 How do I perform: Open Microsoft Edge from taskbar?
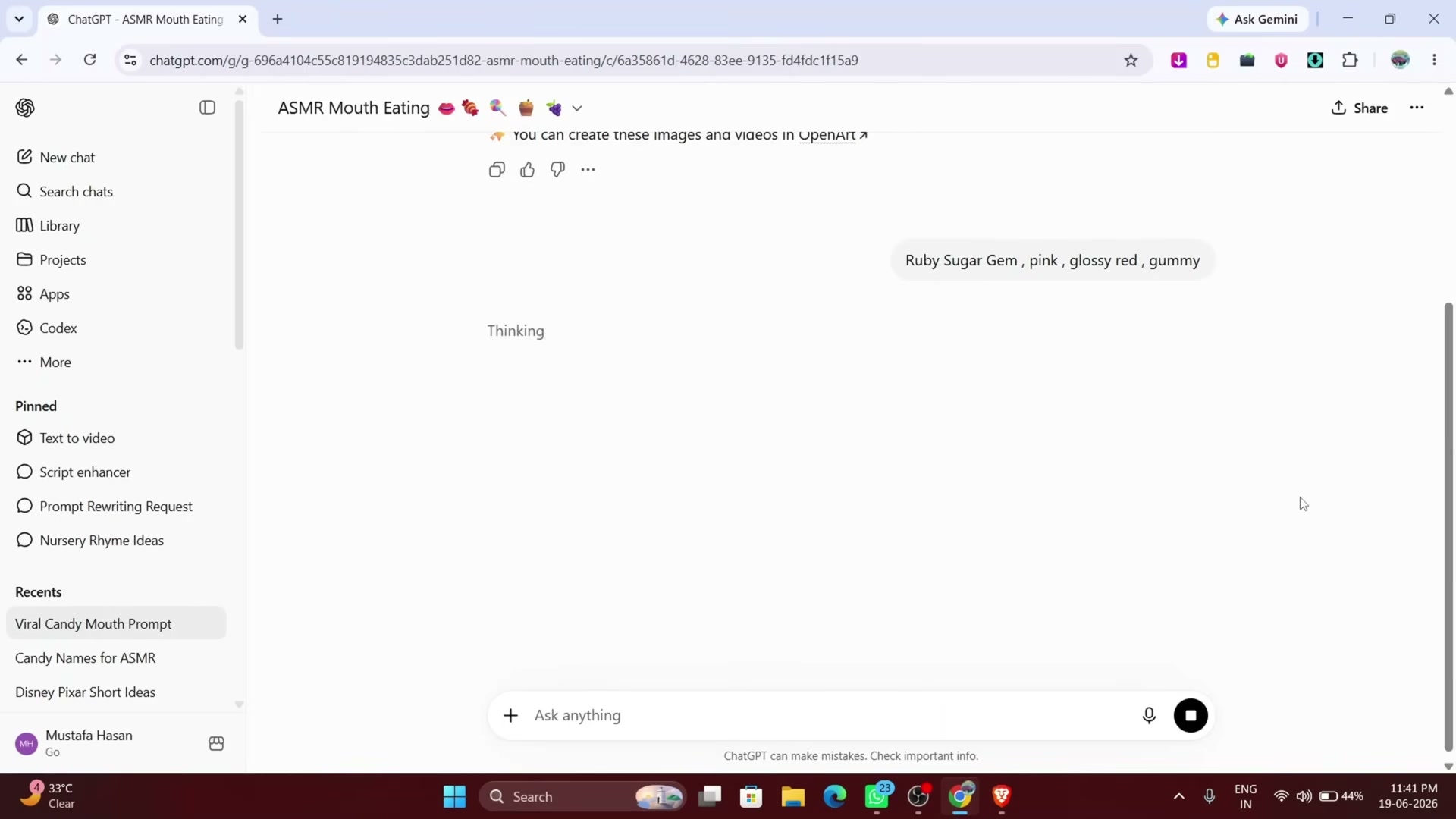835,797
